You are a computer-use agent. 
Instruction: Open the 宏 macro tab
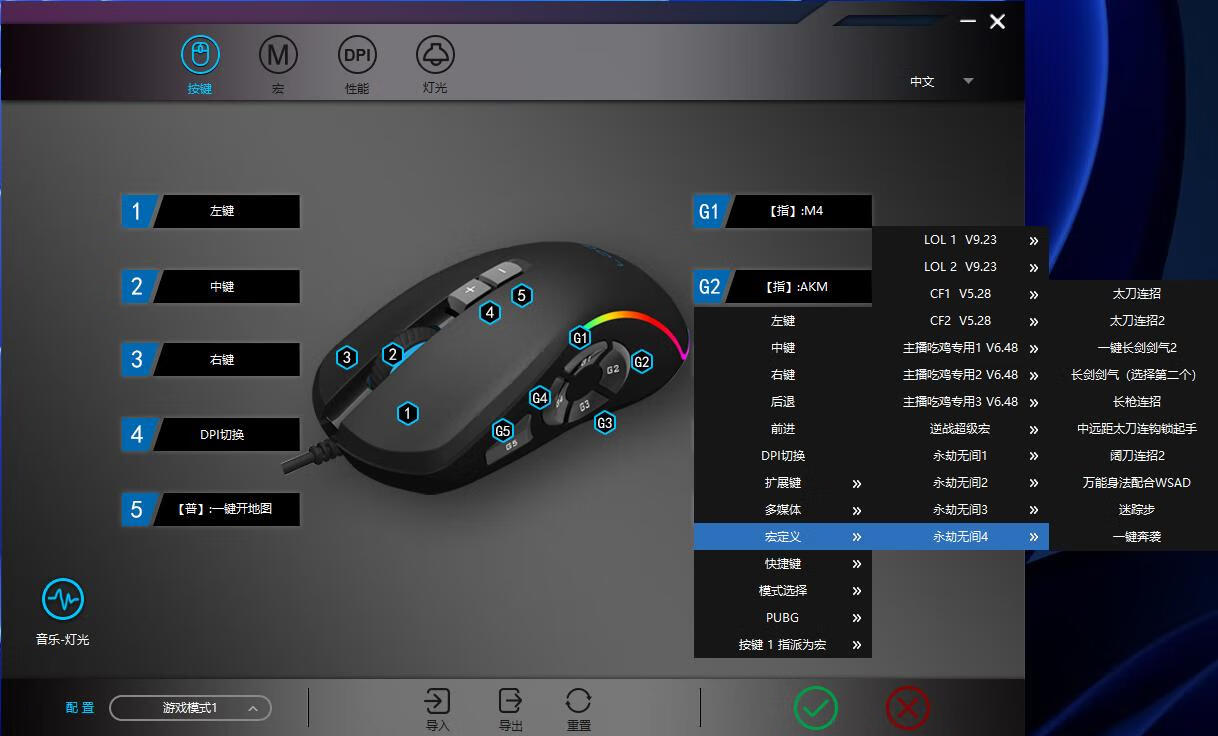pos(278,64)
